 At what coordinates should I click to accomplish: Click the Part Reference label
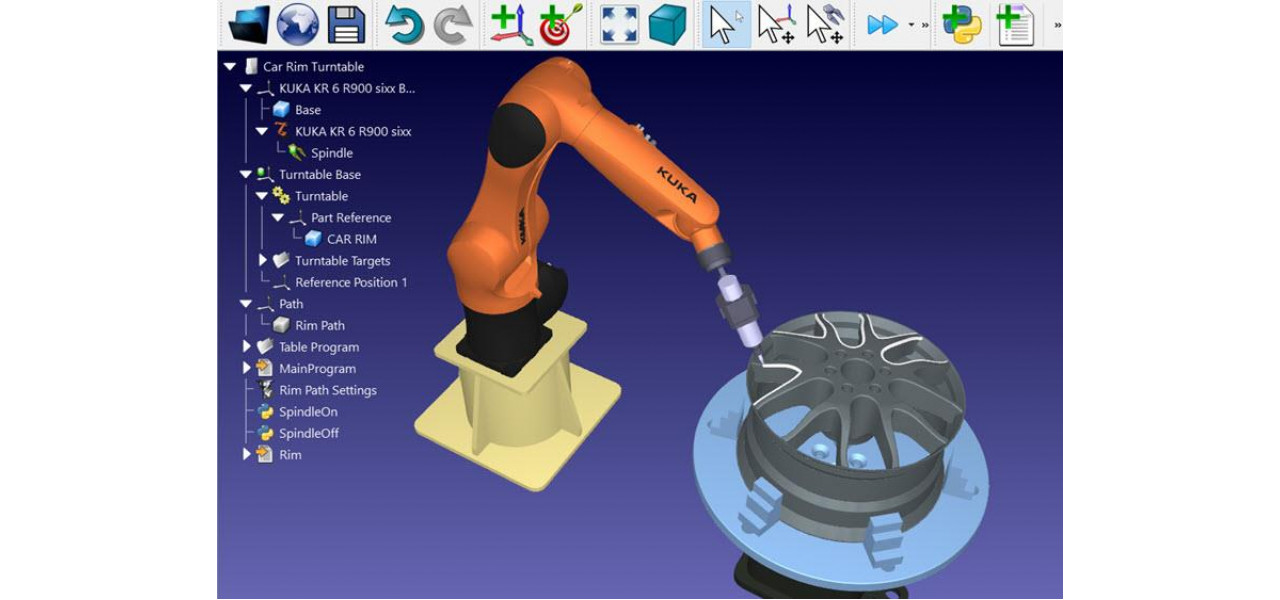[351, 218]
